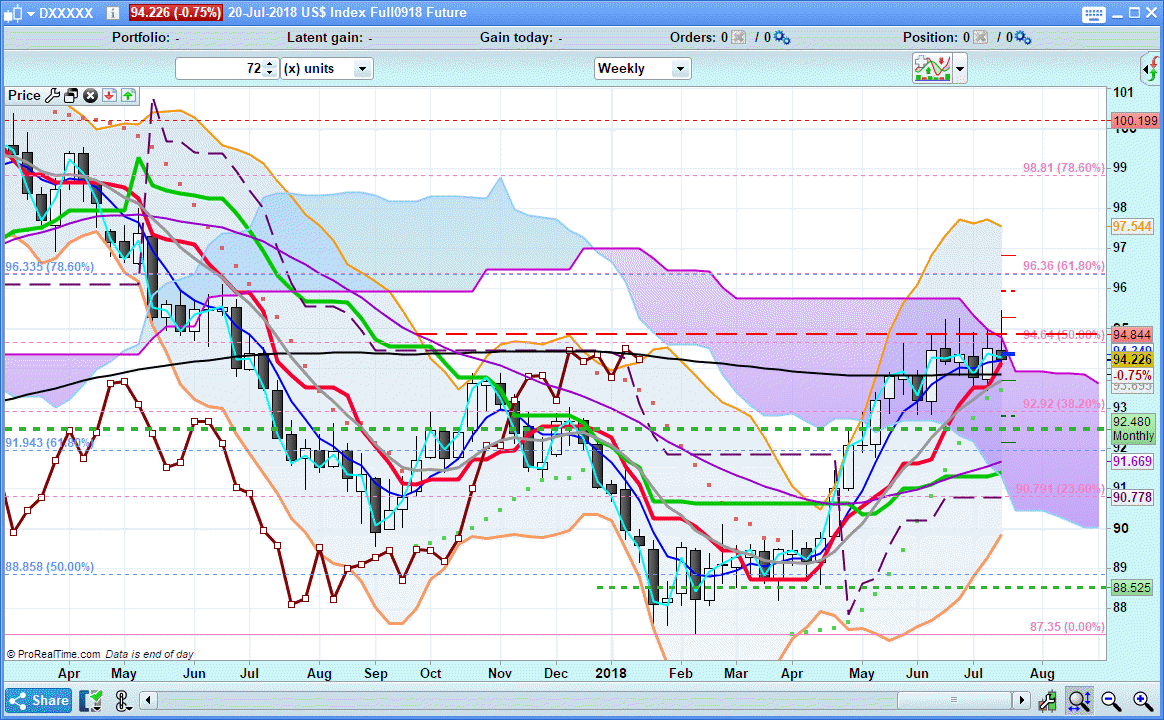Click the cancel orders icon next to Orders: 0
The image size is (1164, 720).
point(738,37)
